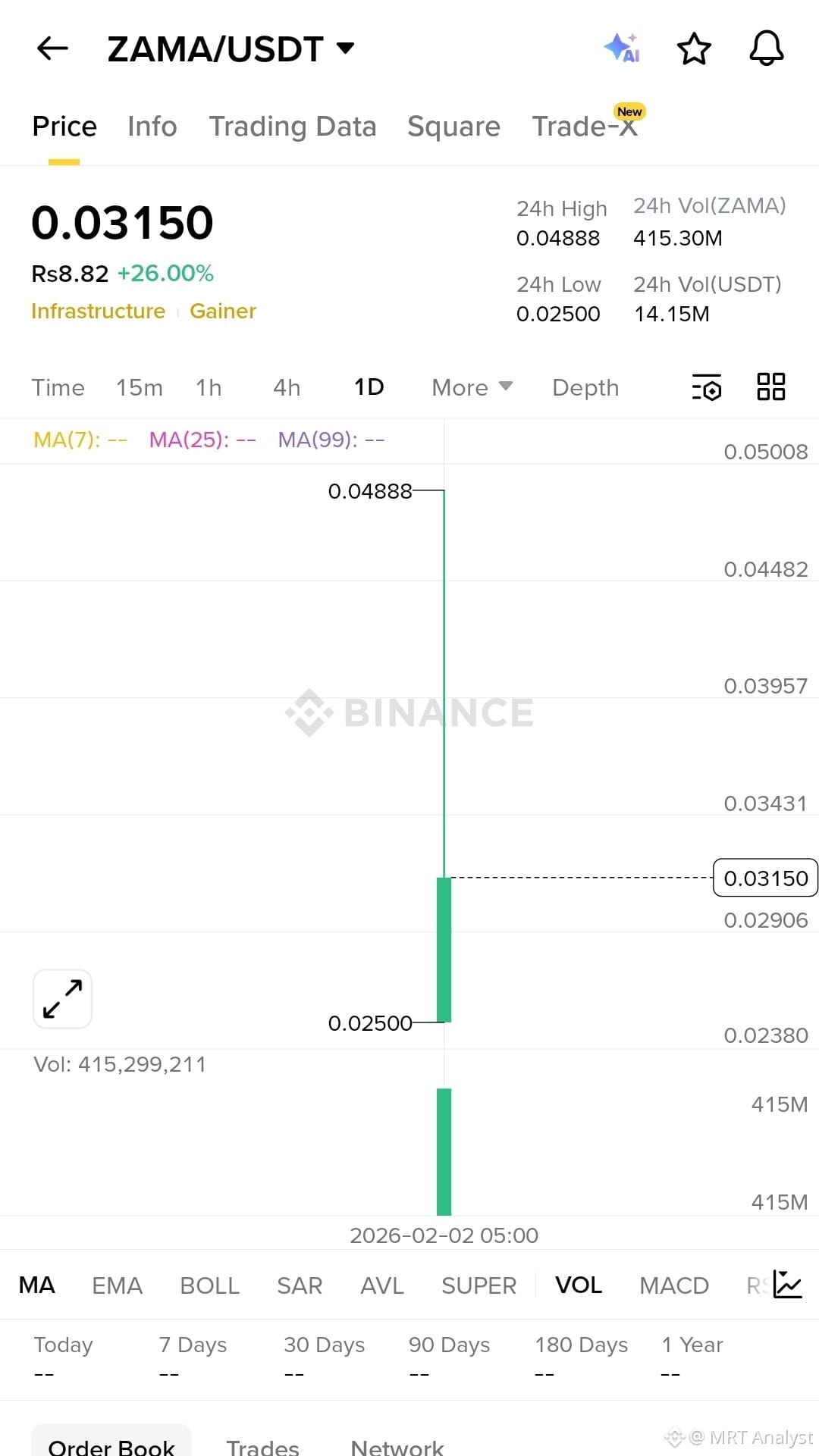Viewport: 819px width, 1456px height.
Task: Select the 4h chart interval
Action: (287, 387)
